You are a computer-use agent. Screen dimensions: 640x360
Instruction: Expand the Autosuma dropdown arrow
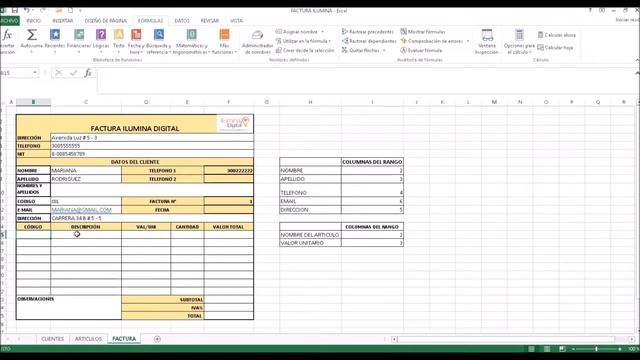coord(31,53)
